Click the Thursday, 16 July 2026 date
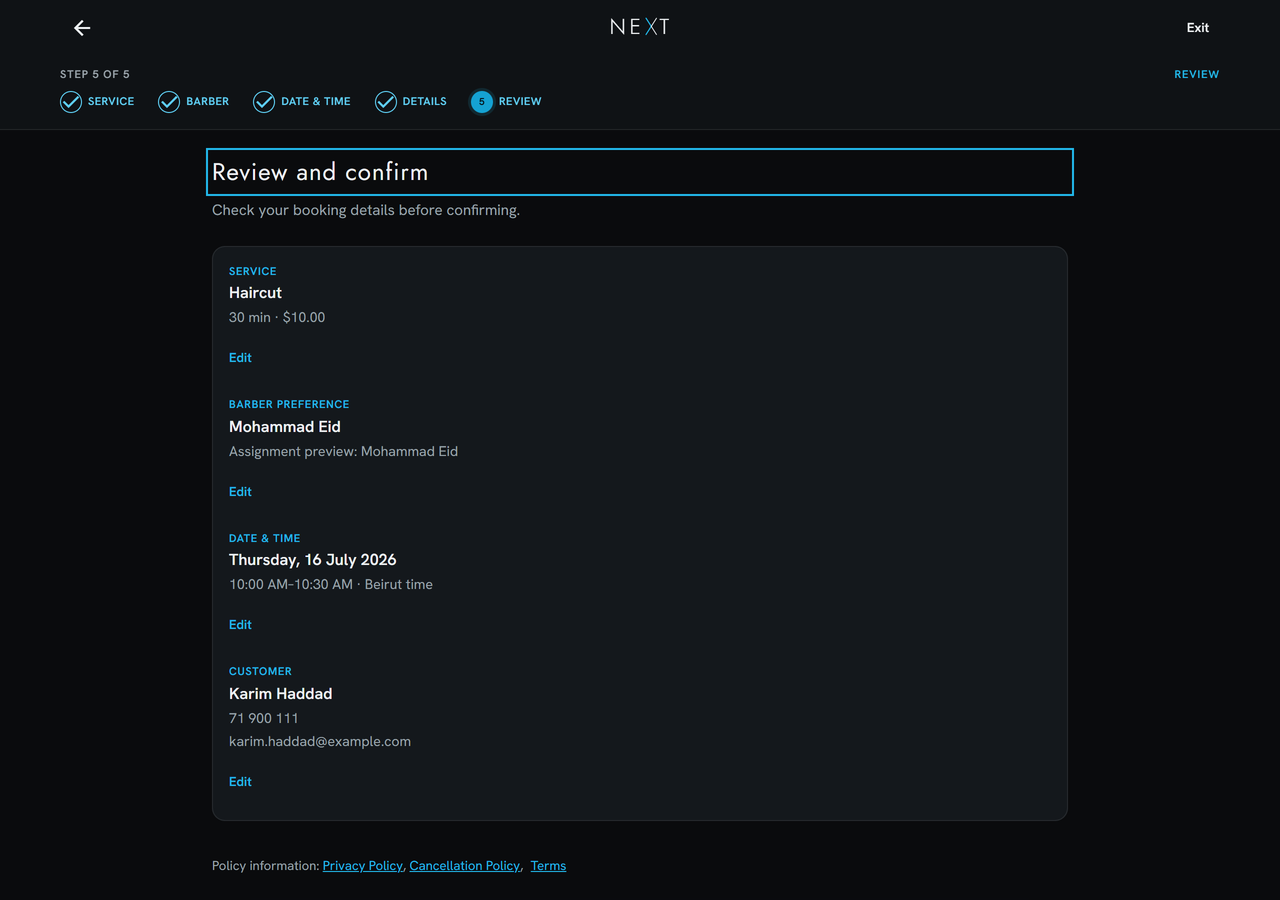Image resolution: width=1280 pixels, height=900 pixels. tap(313, 560)
